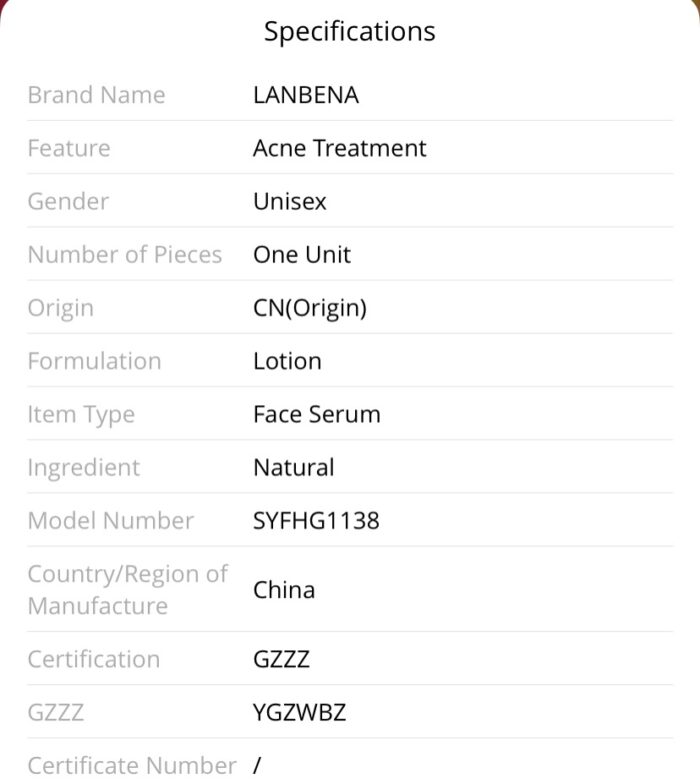
Task: Select the China manufacture country value
Action: [x=284, y=590]
